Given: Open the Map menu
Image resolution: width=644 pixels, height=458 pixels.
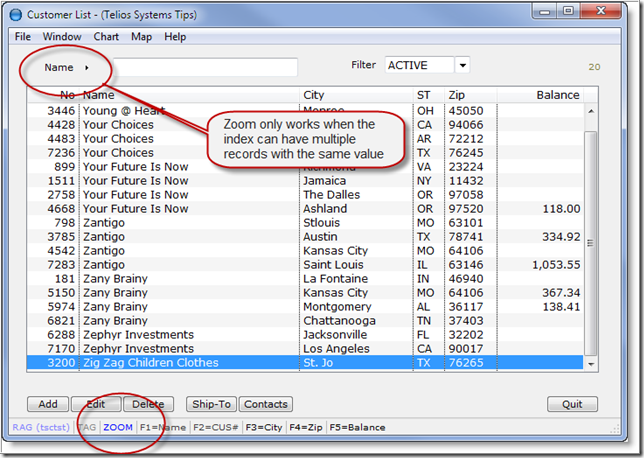Looking at the screenshot, I should [142, 37].
